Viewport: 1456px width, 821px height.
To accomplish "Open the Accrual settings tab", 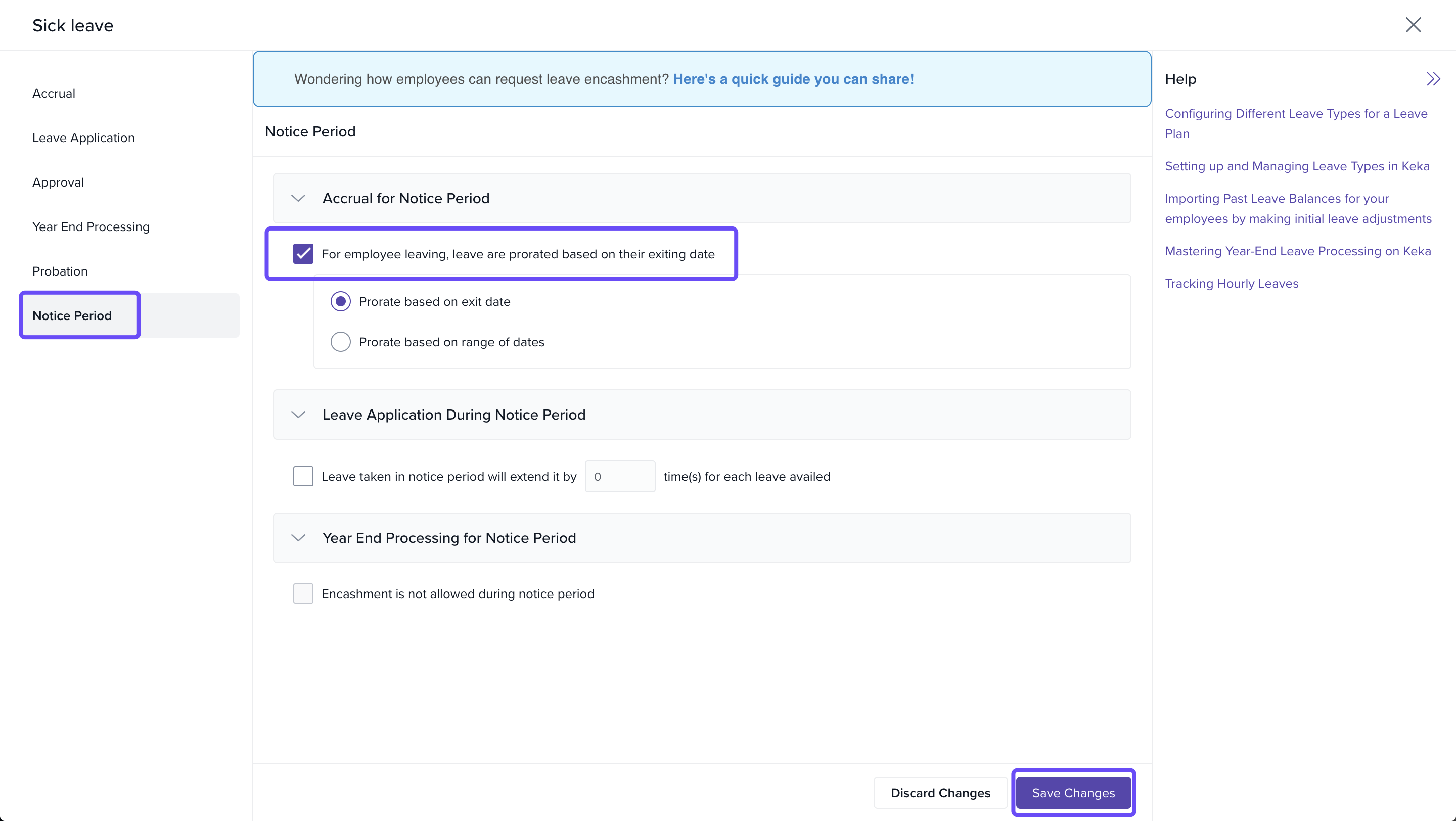I will tap(54, 93).
